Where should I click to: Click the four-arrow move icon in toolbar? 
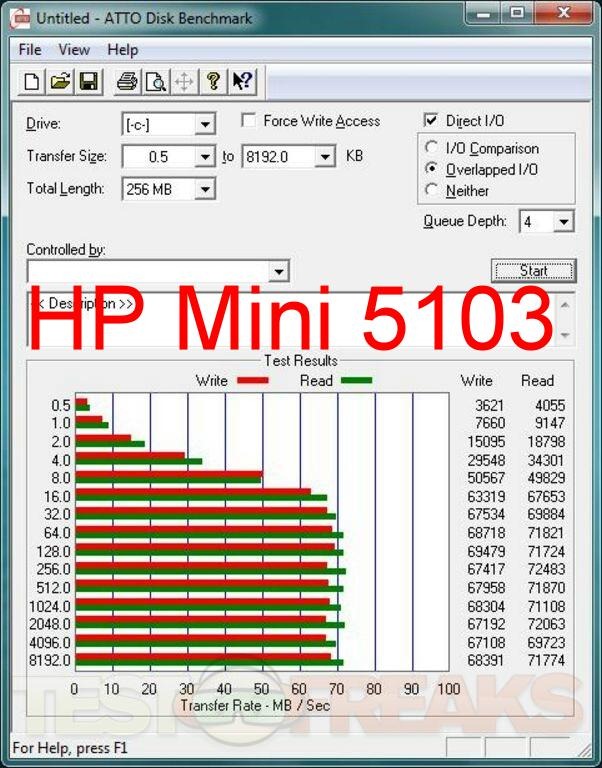pos(184,82)
